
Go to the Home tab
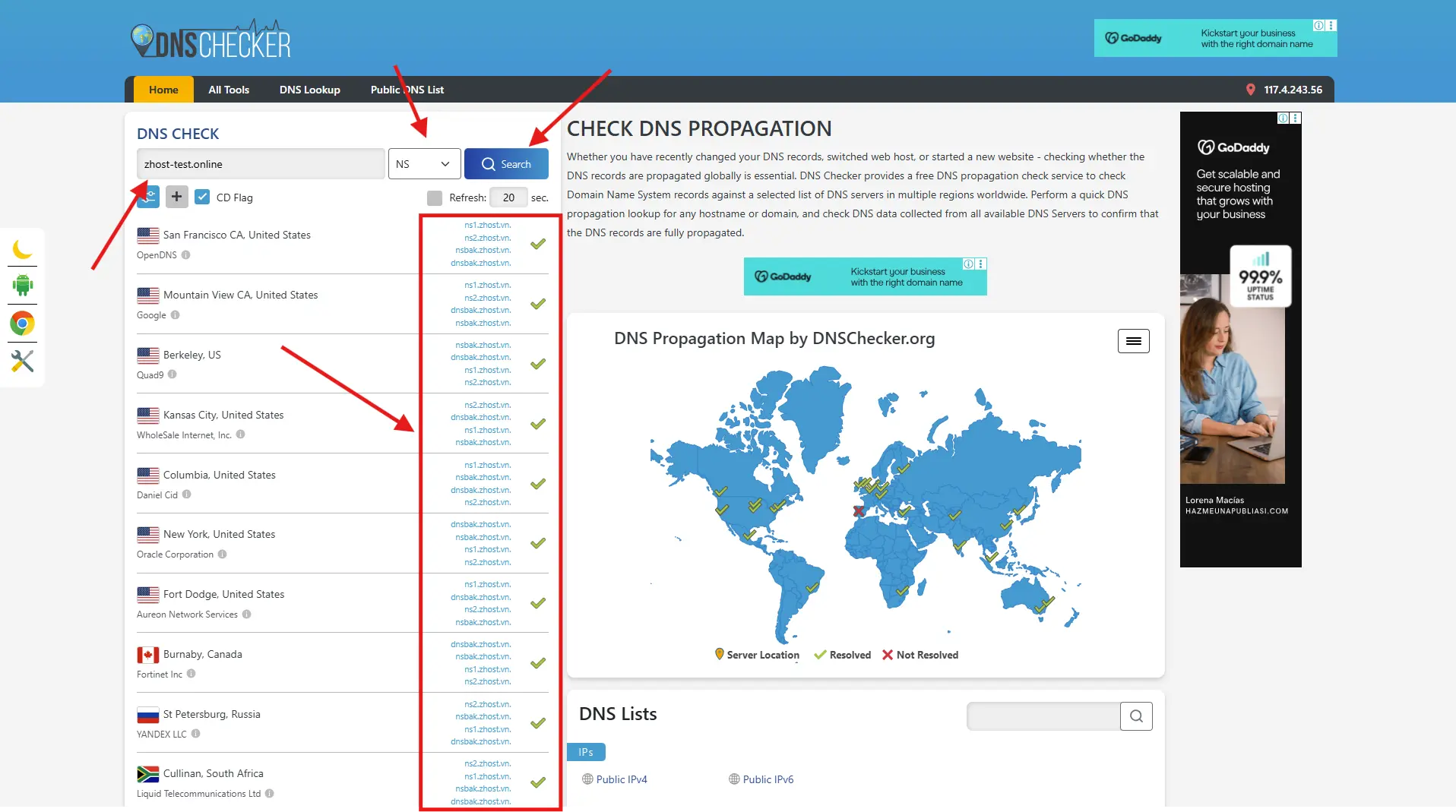[x=163, y=90]
